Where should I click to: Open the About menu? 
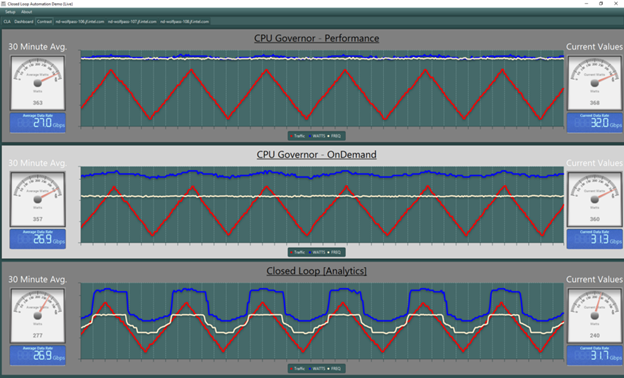point(27,12)
